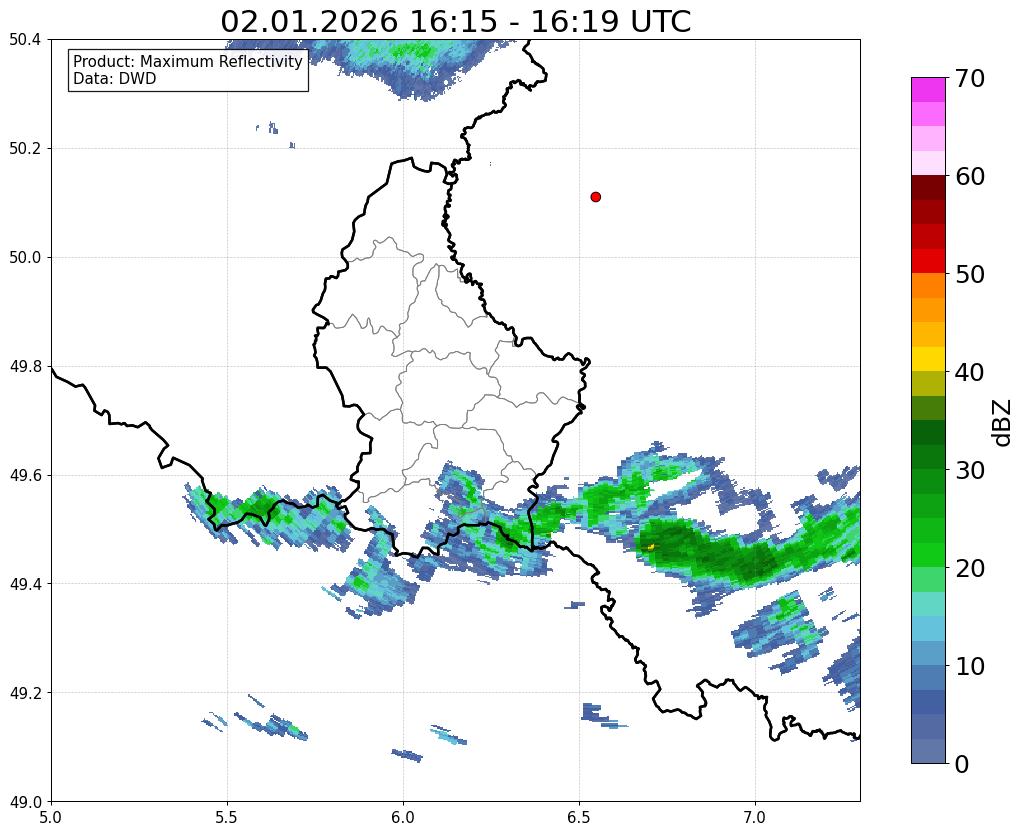1023x834 pixels.
Task: Click the 50.2 latitude axis label
Action: coord(25,149)
